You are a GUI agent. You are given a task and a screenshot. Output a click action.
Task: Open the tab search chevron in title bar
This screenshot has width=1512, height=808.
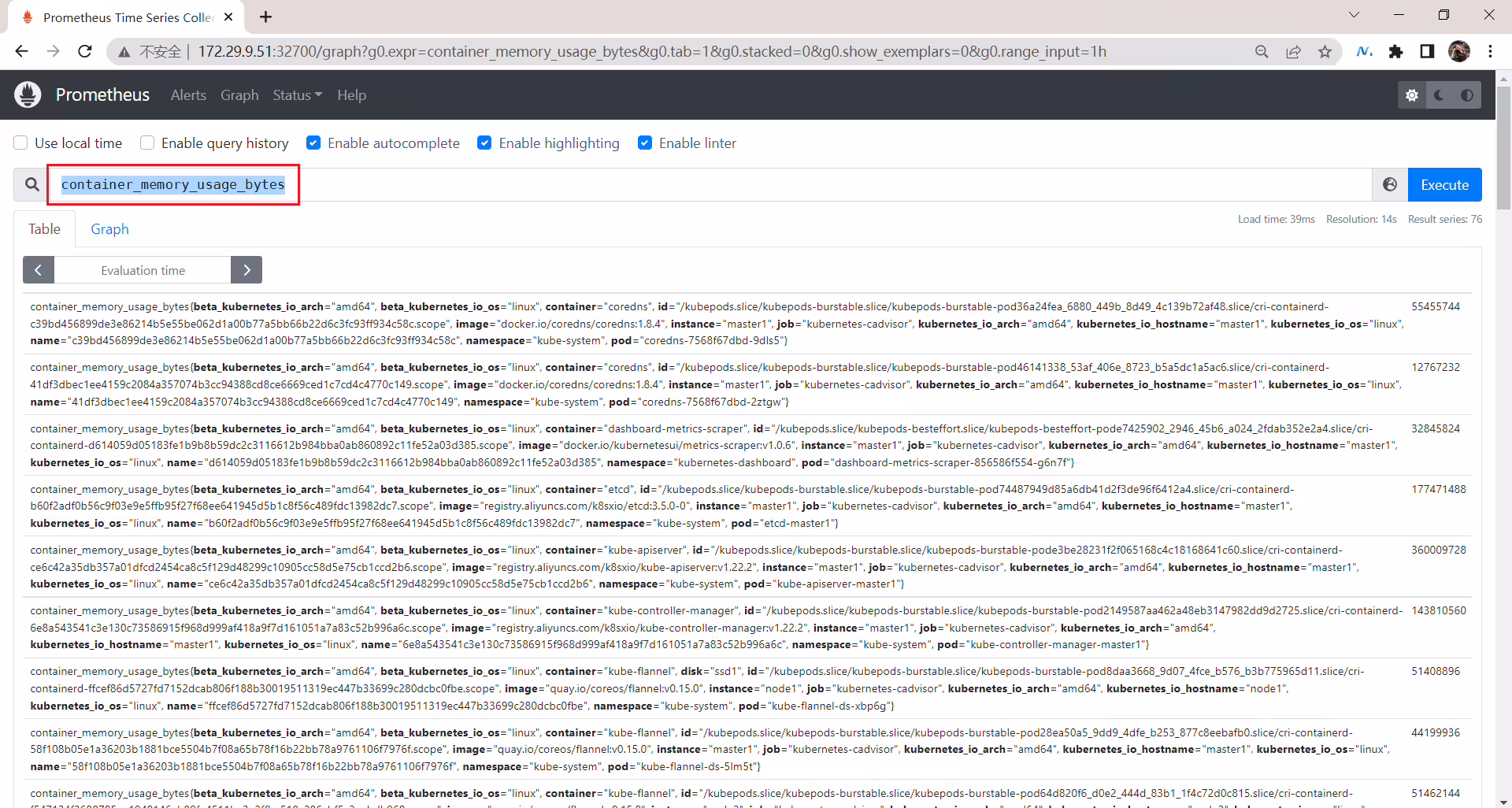coord(1354,15)
